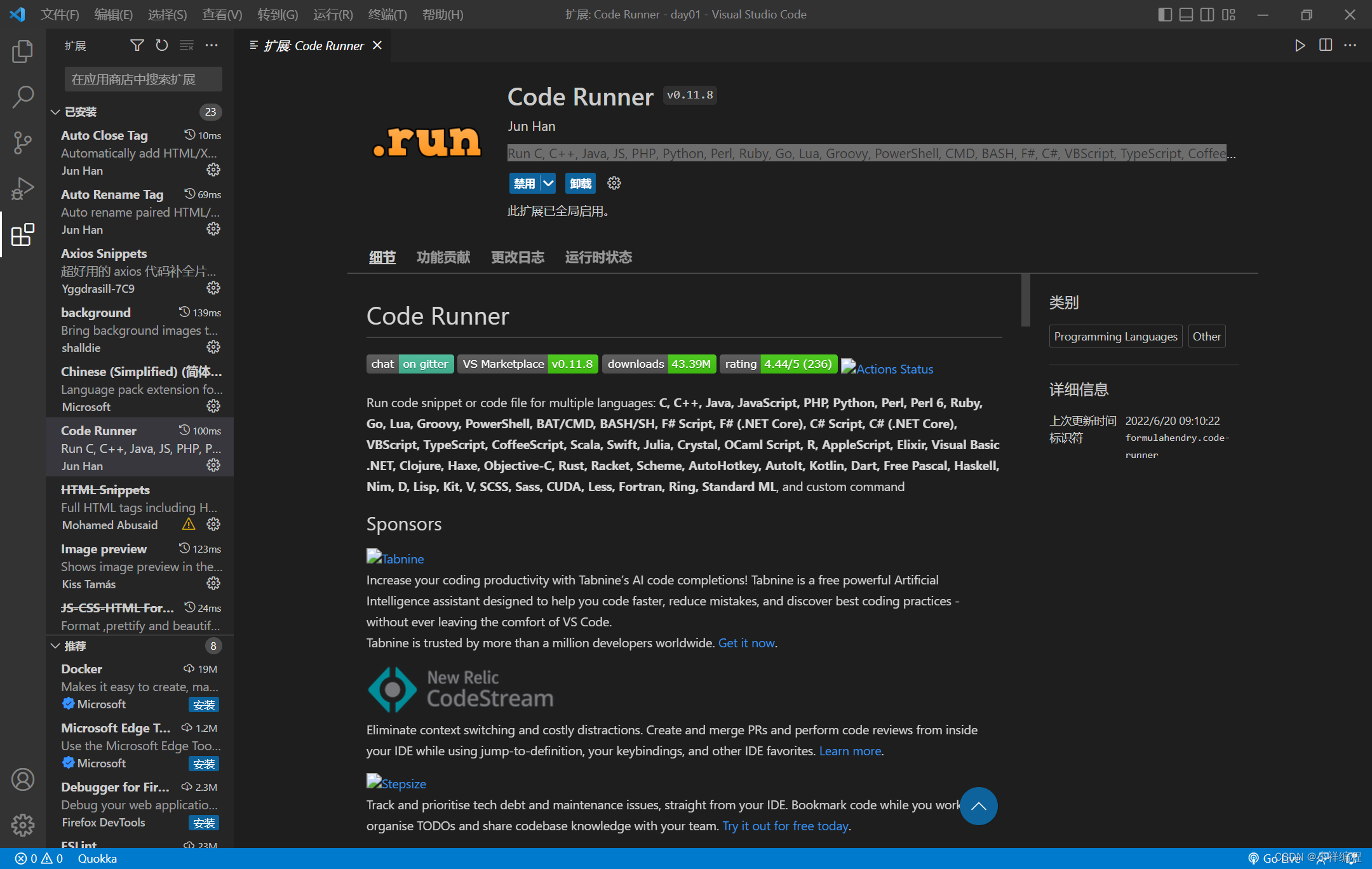Collapse the 已安装 extensions section
The width and height of the screenshot is (1372, 869).
55,112
